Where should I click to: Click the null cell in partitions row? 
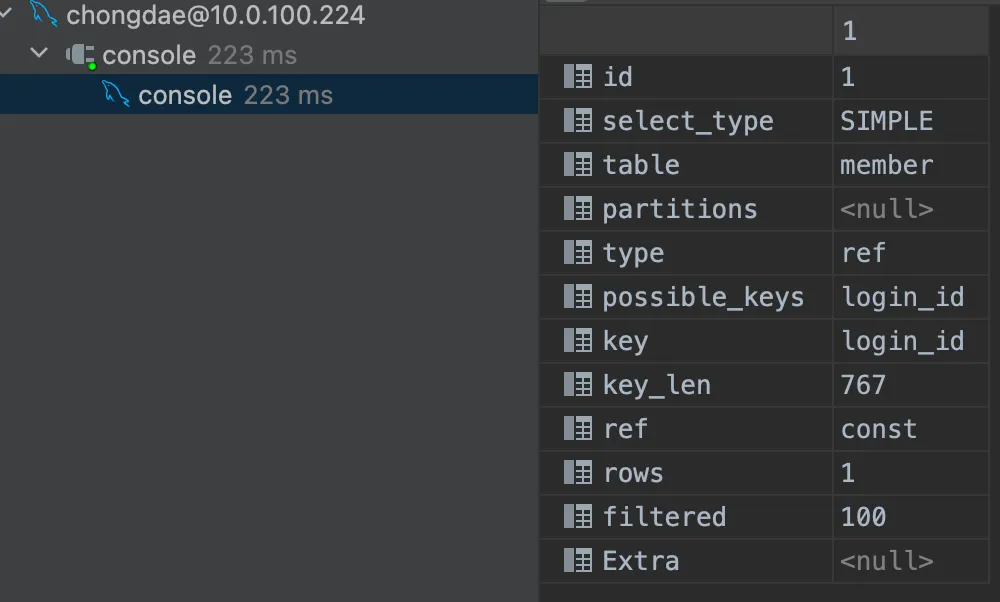click(887, 209)
